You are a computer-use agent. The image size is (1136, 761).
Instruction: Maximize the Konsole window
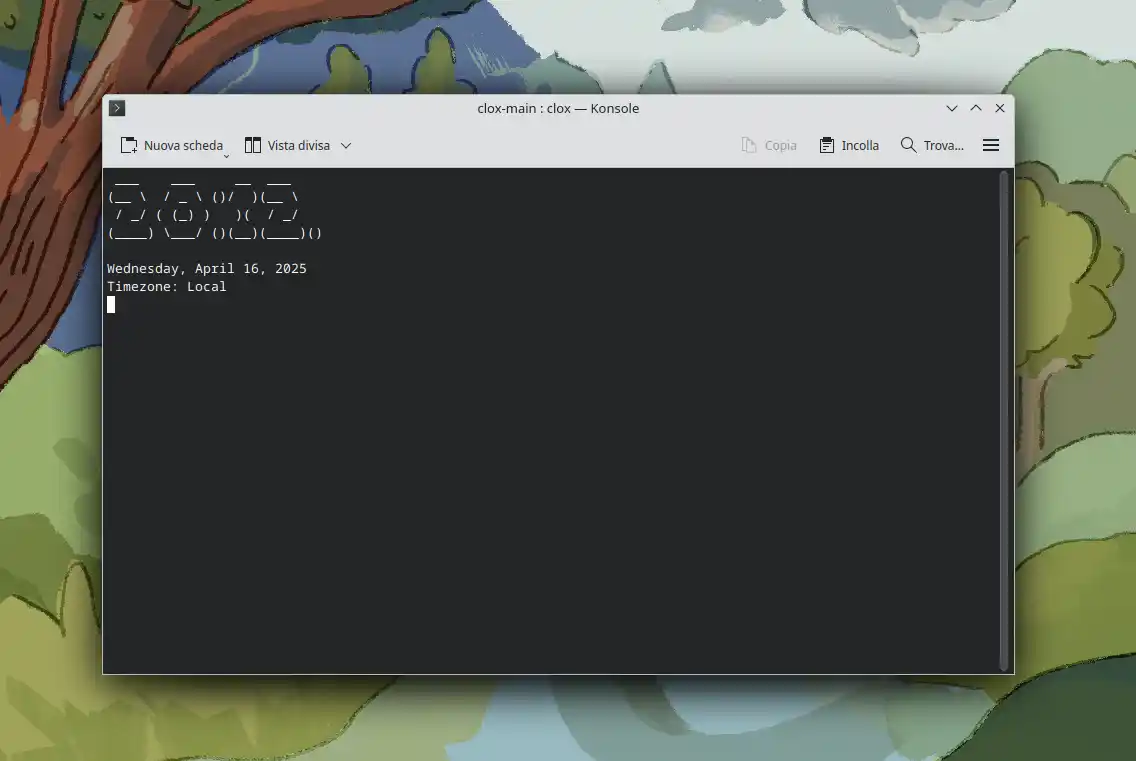[x=976, y=108]
